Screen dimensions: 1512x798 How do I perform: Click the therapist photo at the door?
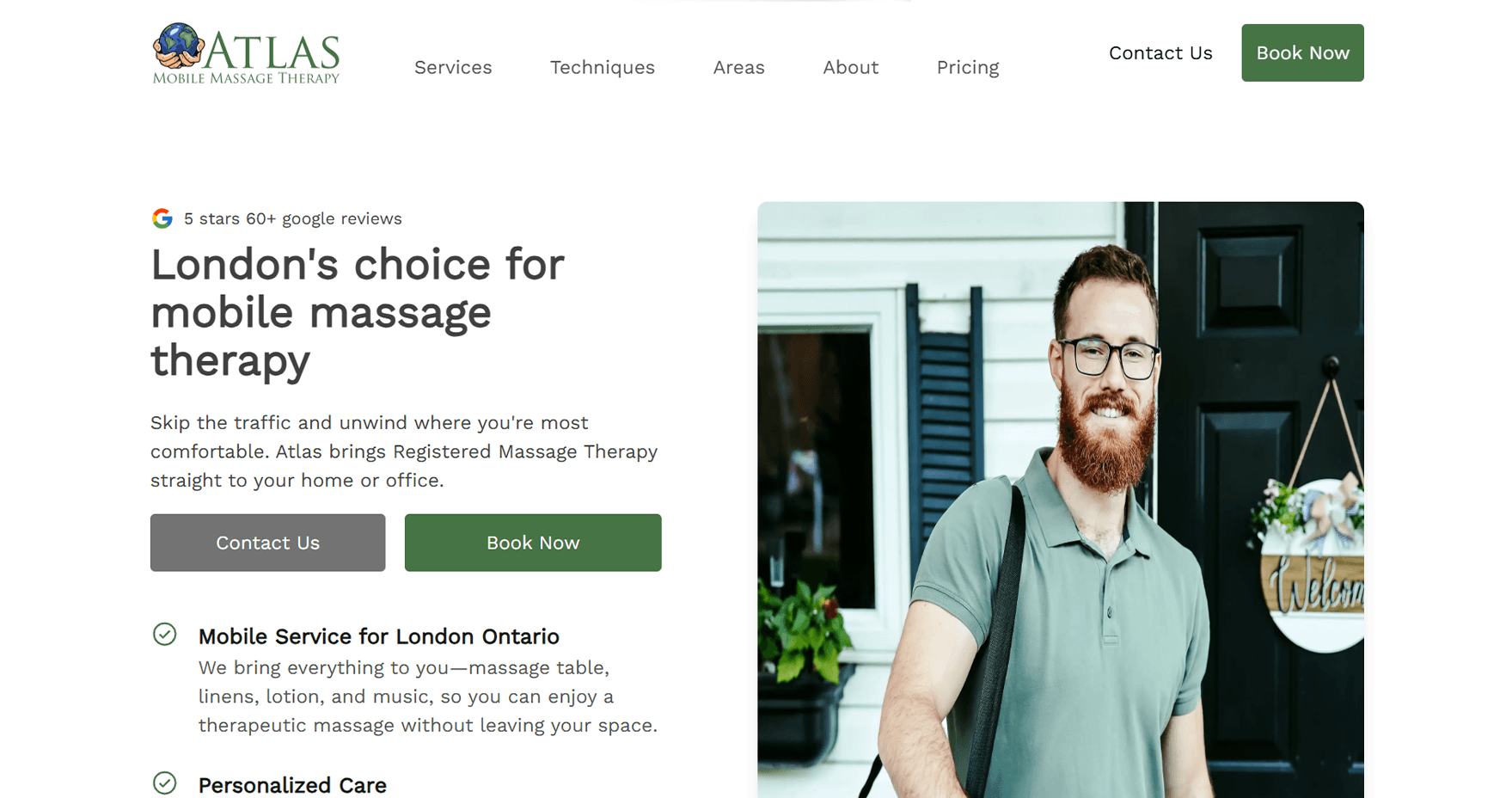(1061, 500)
